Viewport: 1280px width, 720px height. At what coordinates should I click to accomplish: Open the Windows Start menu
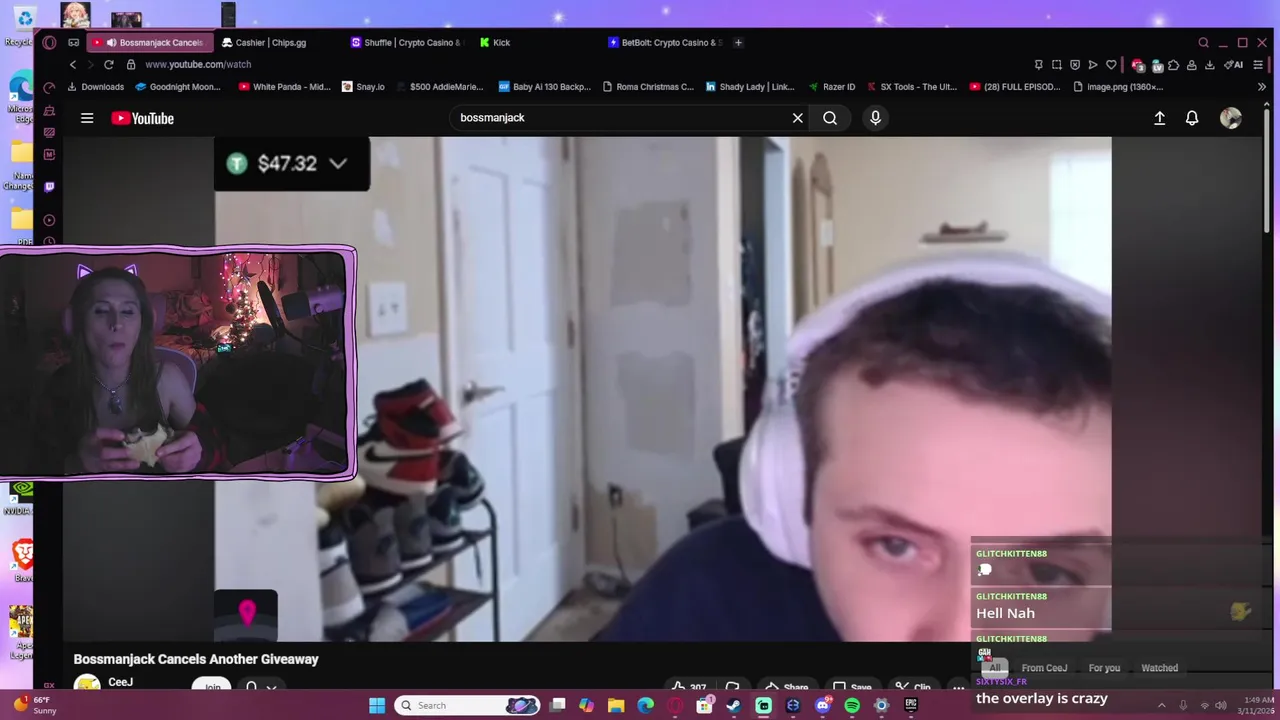(377, 705)
